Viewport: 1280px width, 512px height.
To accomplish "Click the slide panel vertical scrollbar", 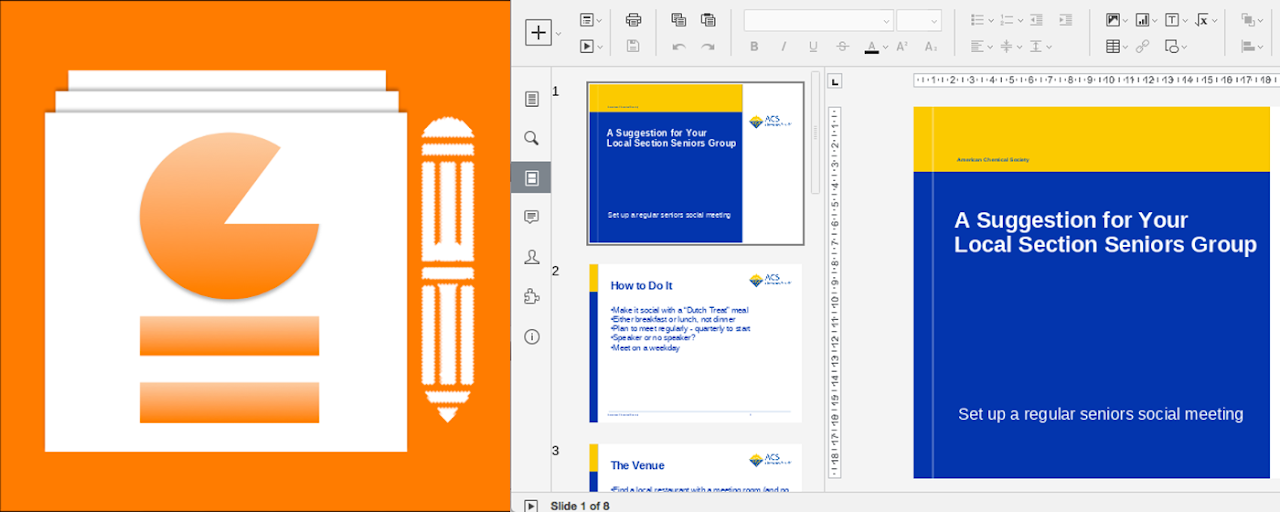I will point(815,133).
